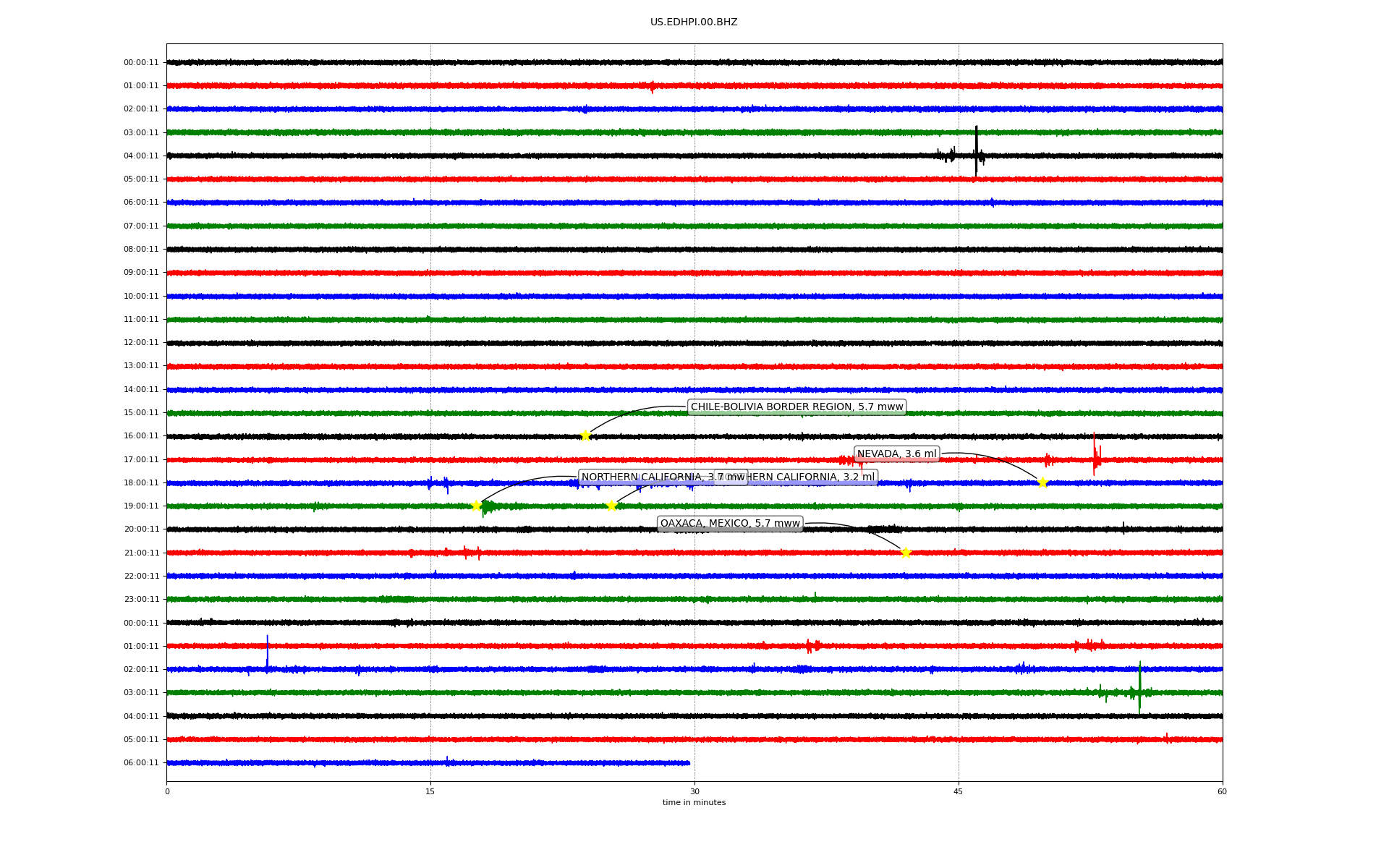This screenshot has width=1389, height=868.
Task: Click the OAXACA, MEXICO, 5.7 mww label
Action: click(730, 524)
